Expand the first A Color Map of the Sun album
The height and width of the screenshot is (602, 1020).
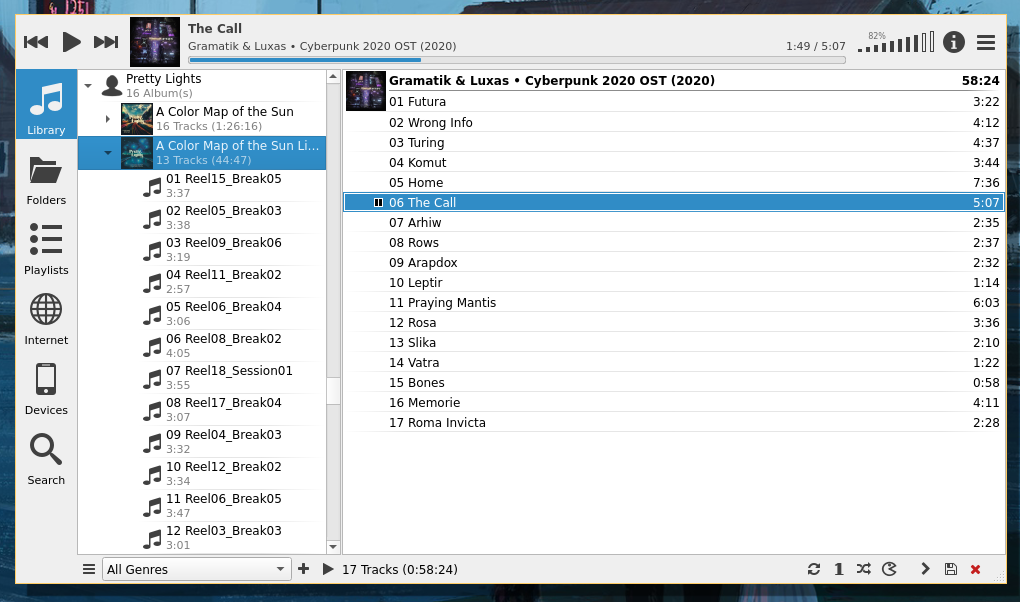tap(108, 119)
